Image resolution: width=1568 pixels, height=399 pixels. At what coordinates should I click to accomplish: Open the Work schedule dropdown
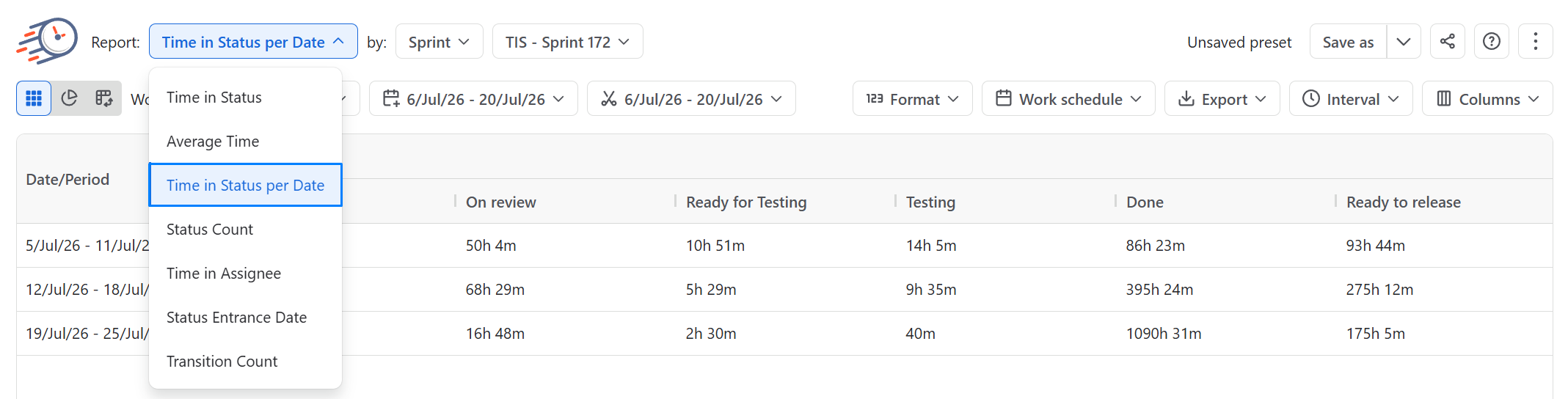pyautogui.click(x=1068, y=98)
